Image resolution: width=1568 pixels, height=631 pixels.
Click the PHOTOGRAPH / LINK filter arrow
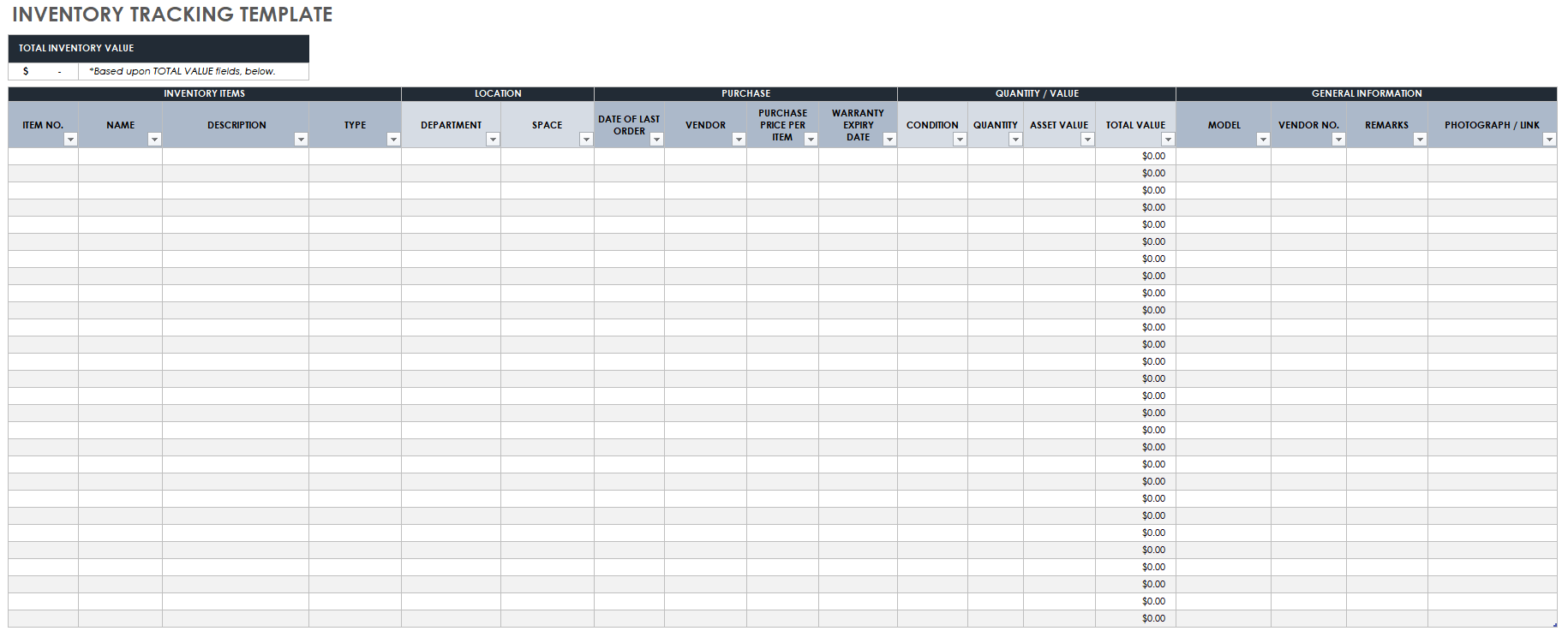click(x=1549, y=140)
